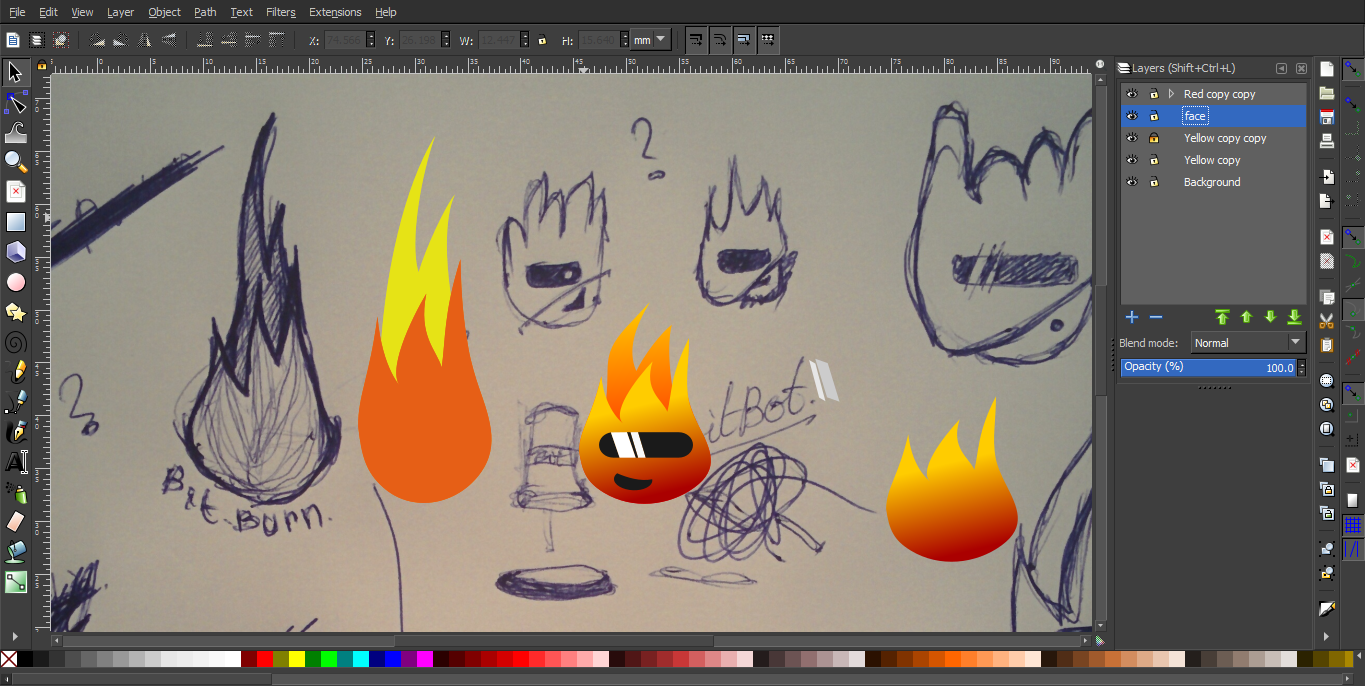Open the mm units dropdown
The image size is (1365, 686).
tap(650, 40)
